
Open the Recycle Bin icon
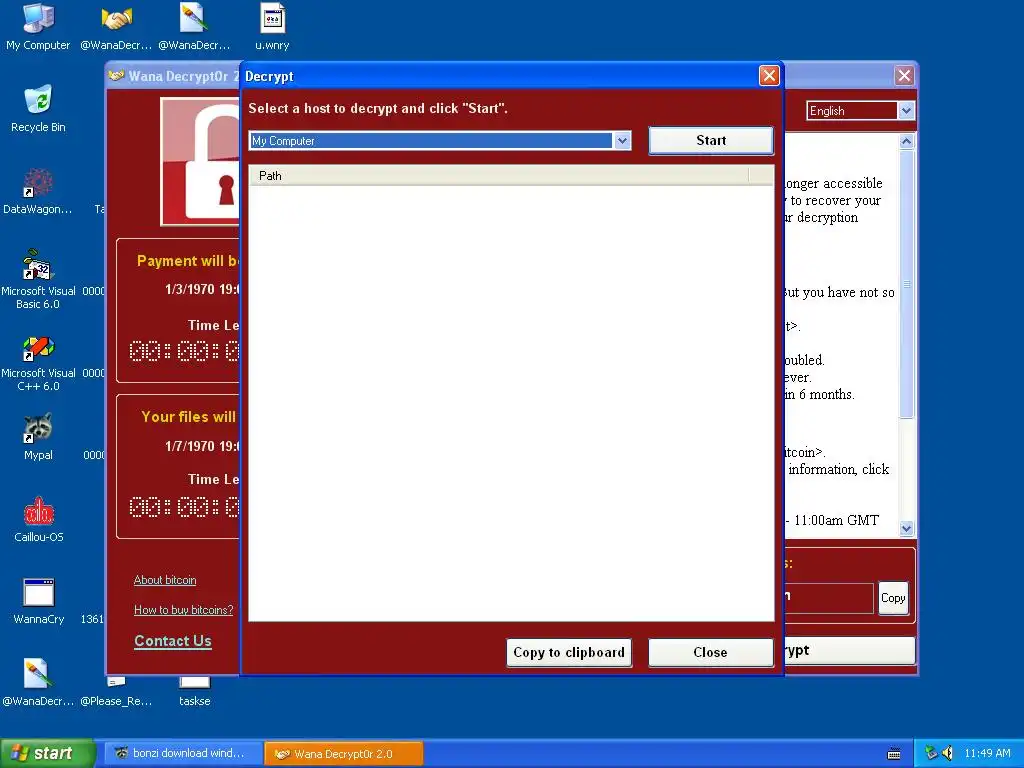[38, 108]
